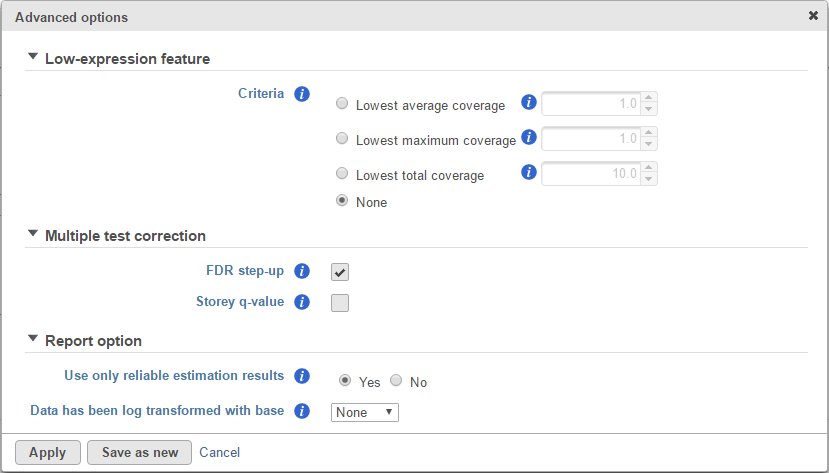This screenshot has height=473, width=829.
Task: Open info for Lowest average coverage
Action: [529, 103]
